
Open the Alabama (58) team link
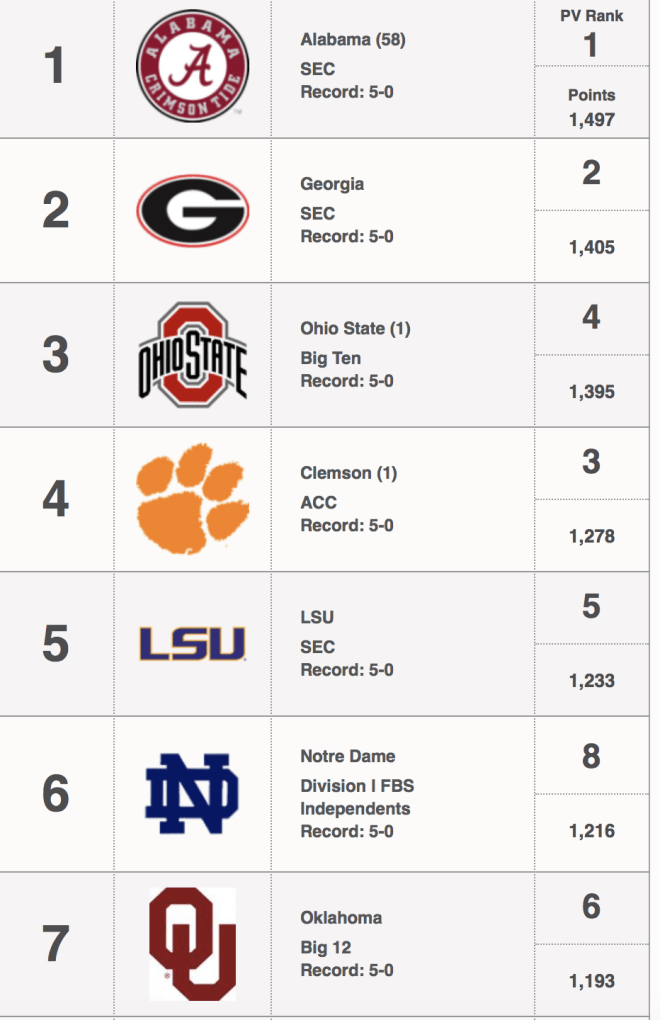[352, 40]
